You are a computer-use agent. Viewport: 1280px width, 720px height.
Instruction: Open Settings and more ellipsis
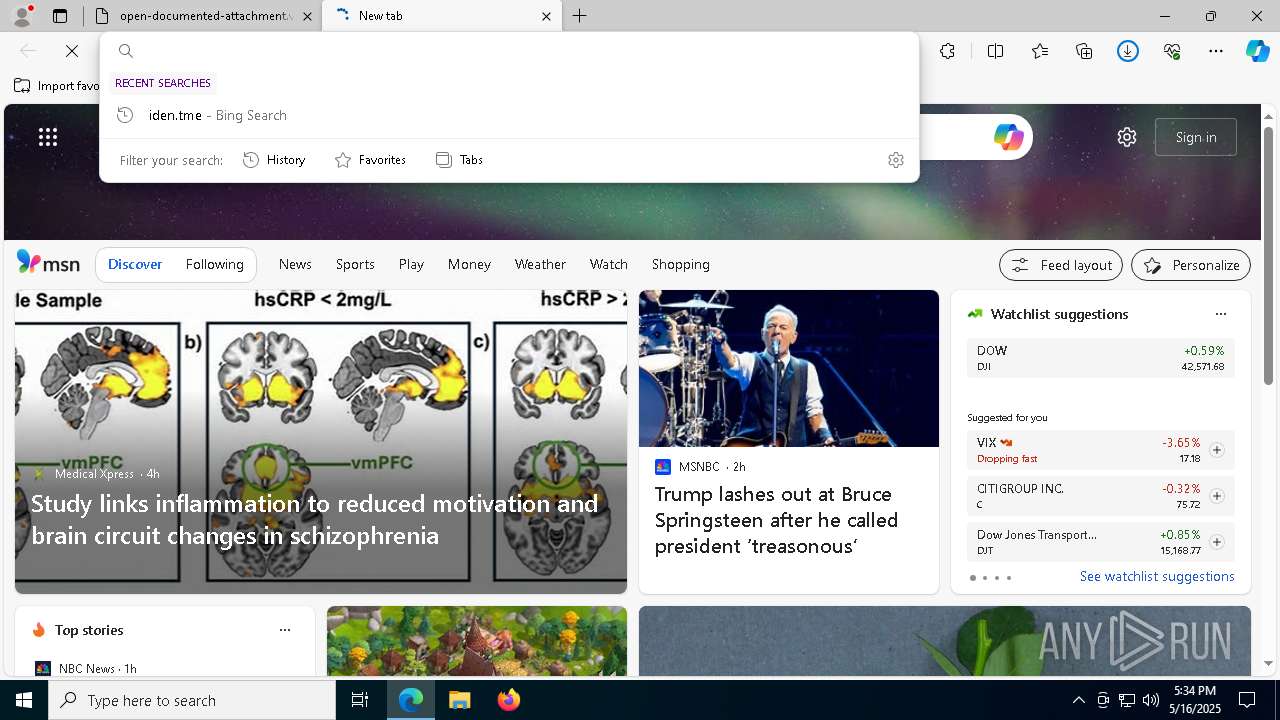[1216, 51]
